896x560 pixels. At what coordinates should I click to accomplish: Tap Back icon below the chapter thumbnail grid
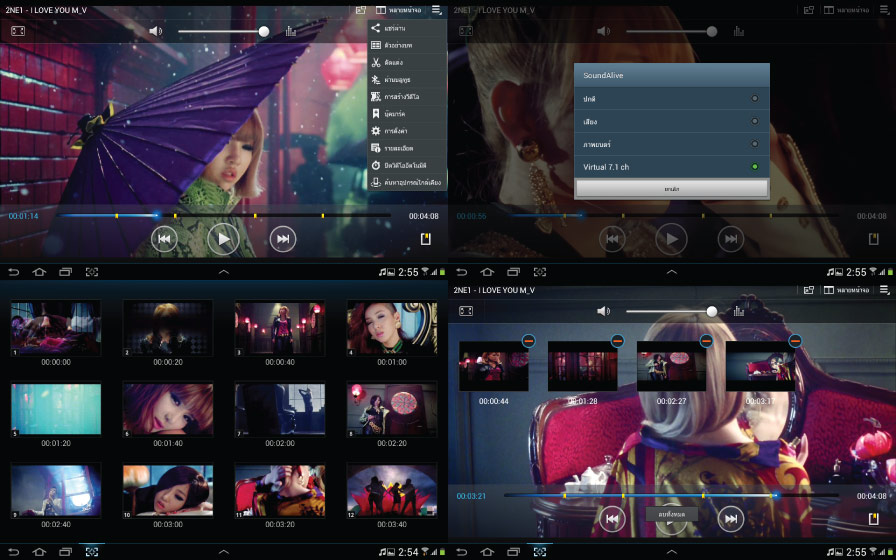tap(14, 552)
